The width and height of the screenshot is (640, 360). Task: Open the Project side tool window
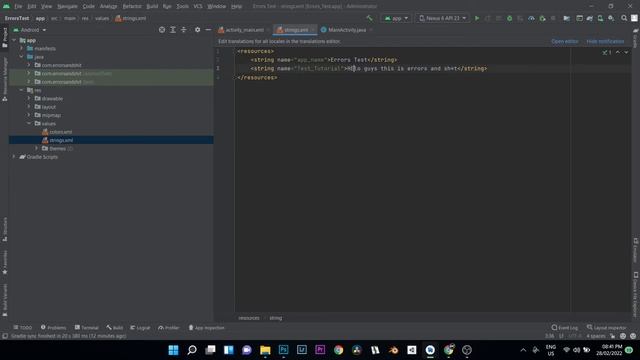(x=5, y=38)
